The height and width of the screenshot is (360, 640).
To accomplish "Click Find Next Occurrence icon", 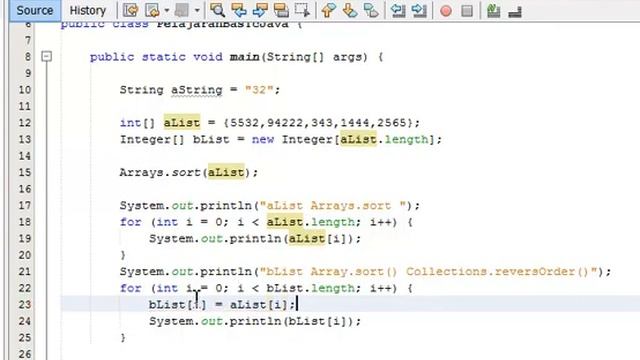I will [260, 11].
